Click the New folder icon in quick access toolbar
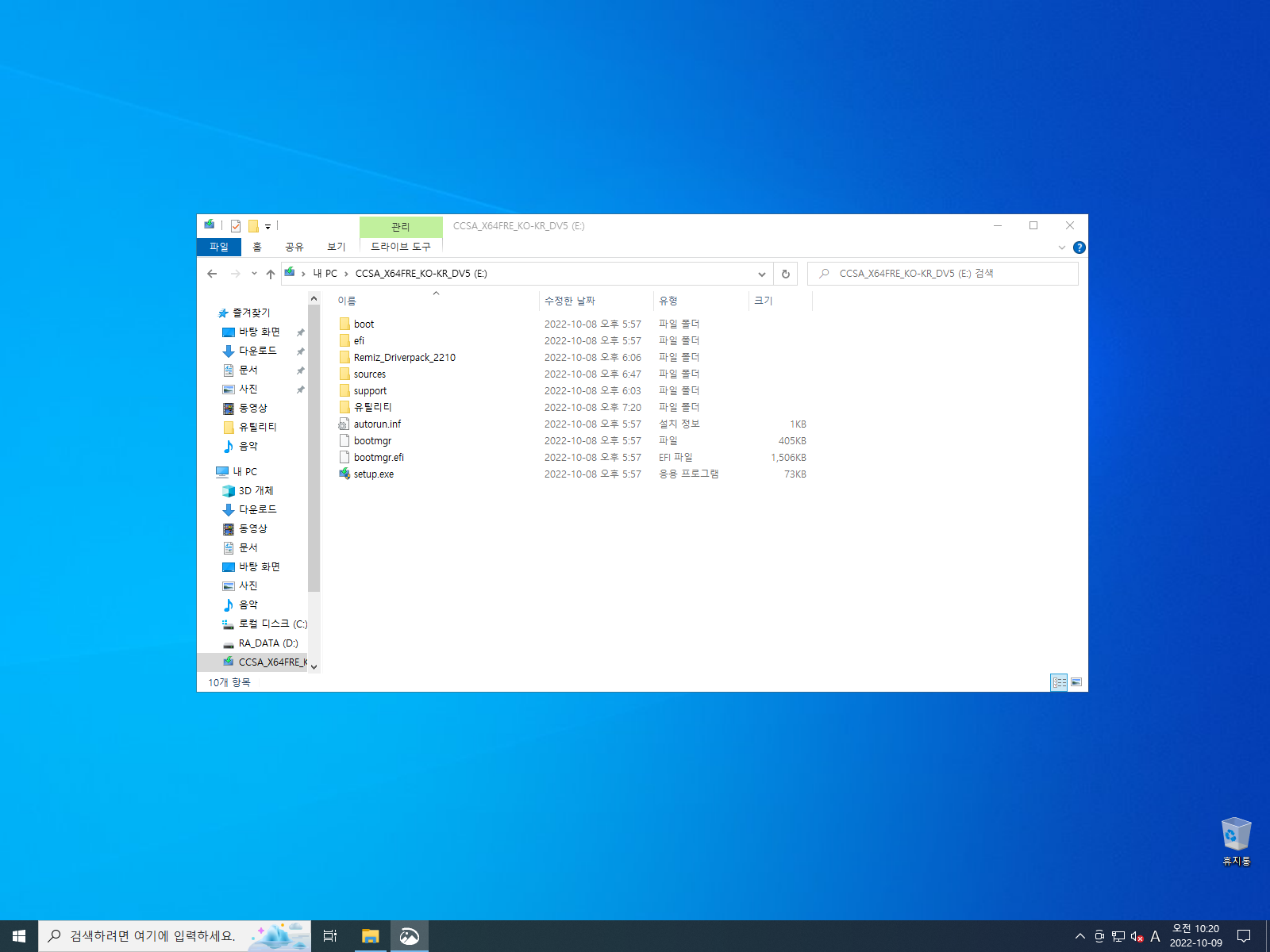This screenshot has height=952, width=1270. click(253, 226)
